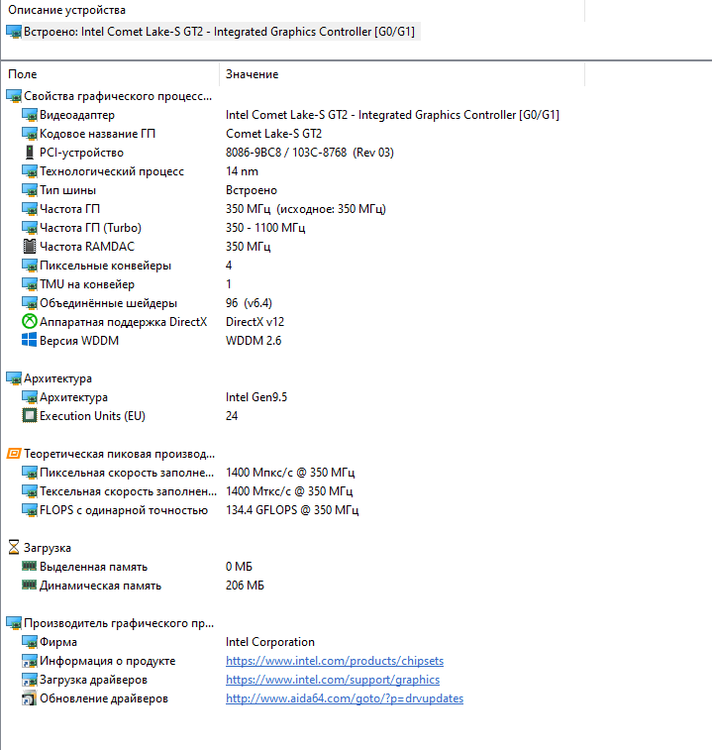Click value 8086-9BC8 / 103C-8768 (Rev 03)
This screenshot has width=712, height=750.
[x=310, y=153]
